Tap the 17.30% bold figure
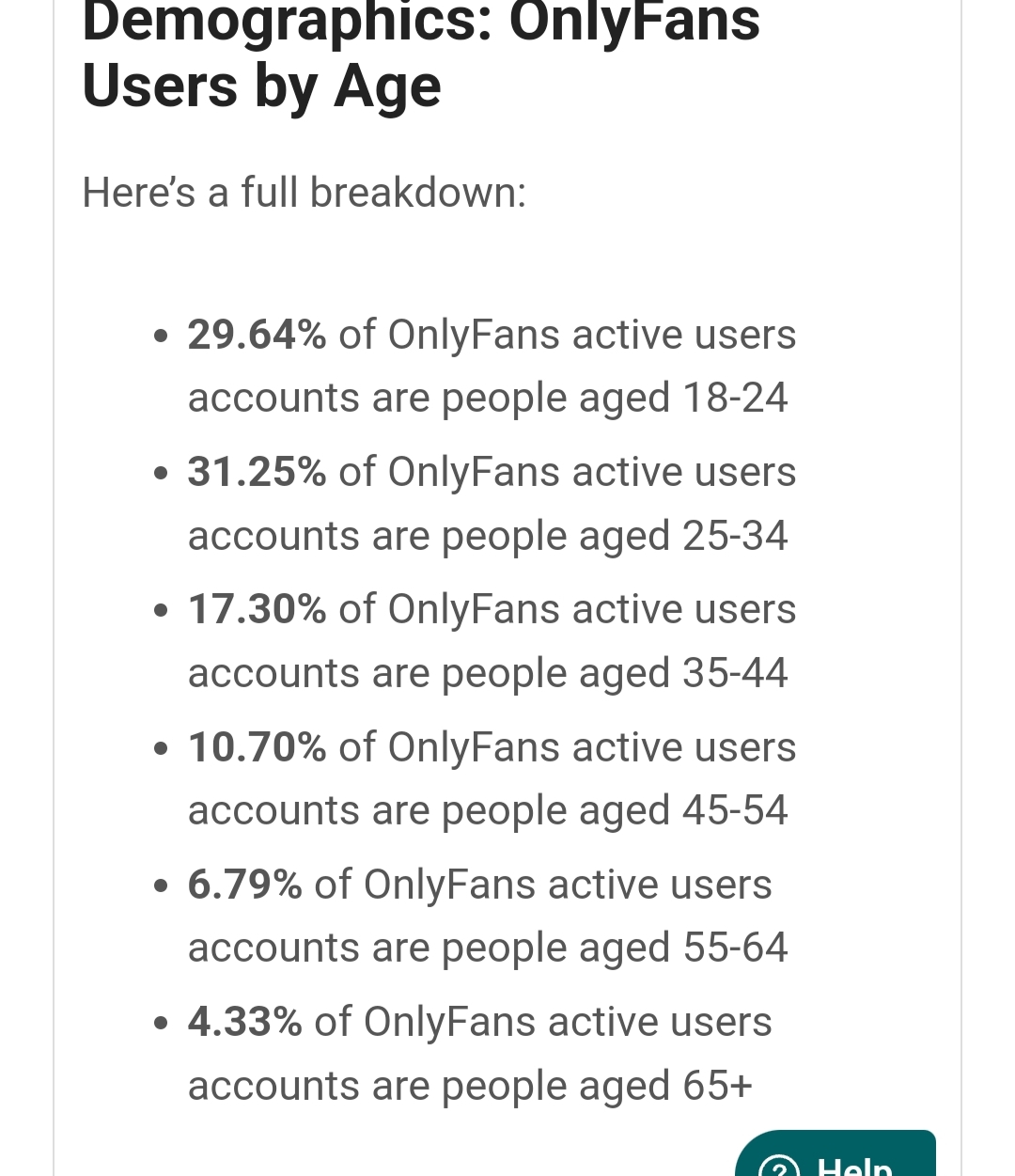 (257, 609)
